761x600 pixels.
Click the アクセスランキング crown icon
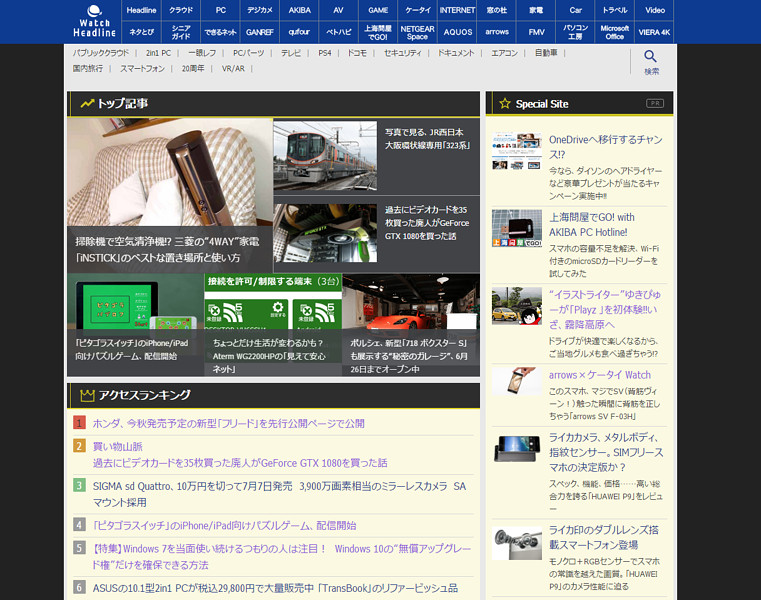pos(87,395)
